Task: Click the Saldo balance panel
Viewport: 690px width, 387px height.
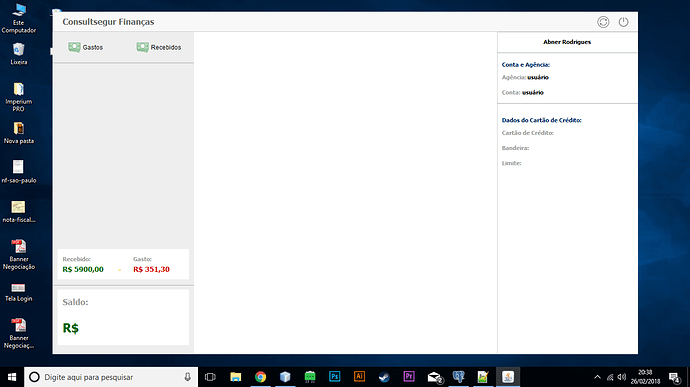Action: 123,317
